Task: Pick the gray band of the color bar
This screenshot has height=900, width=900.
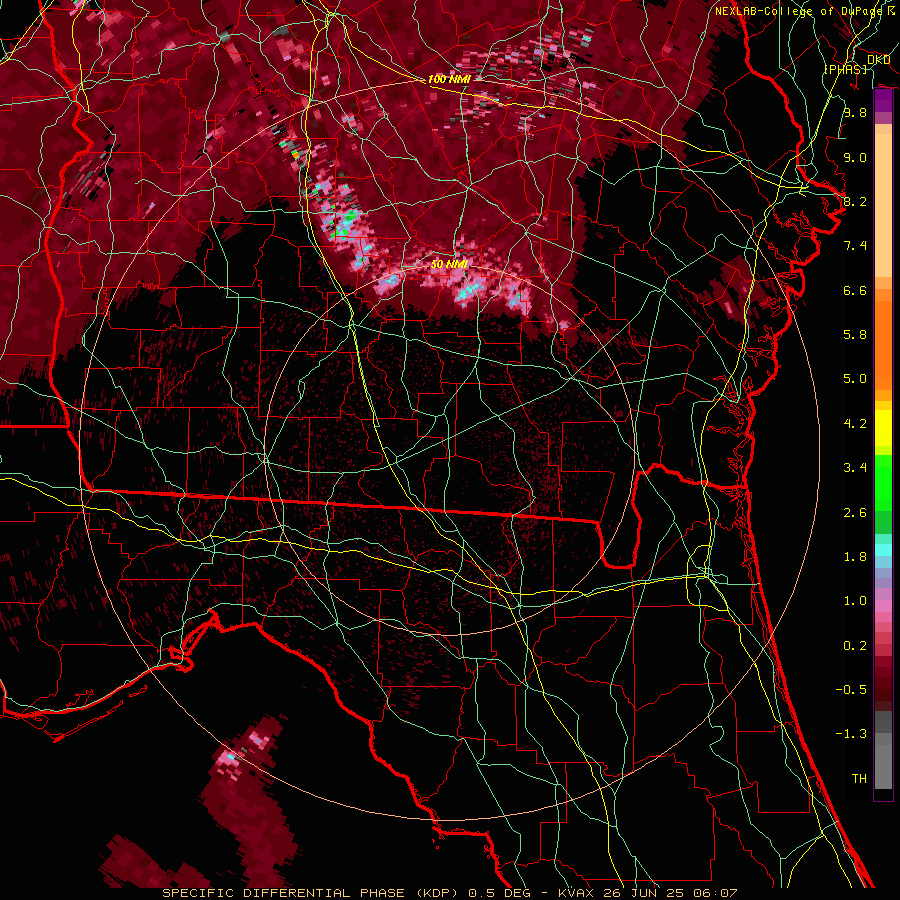Action: point(883,752)
